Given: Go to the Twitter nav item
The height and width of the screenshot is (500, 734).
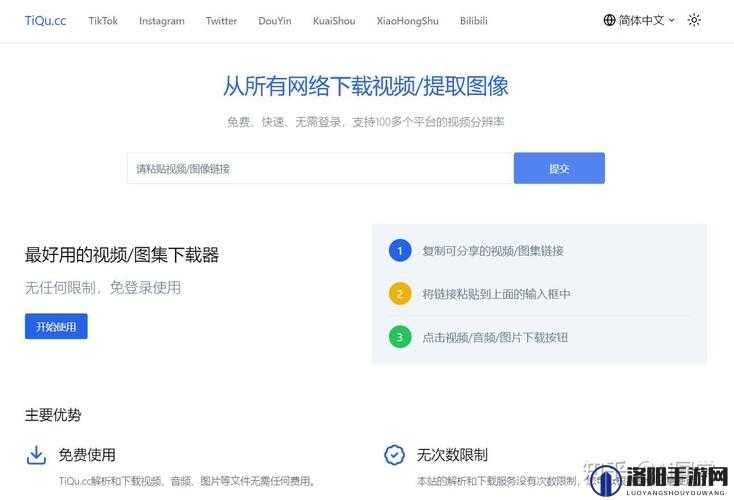Looking at the screenshot, I should (x=221, y=21).
